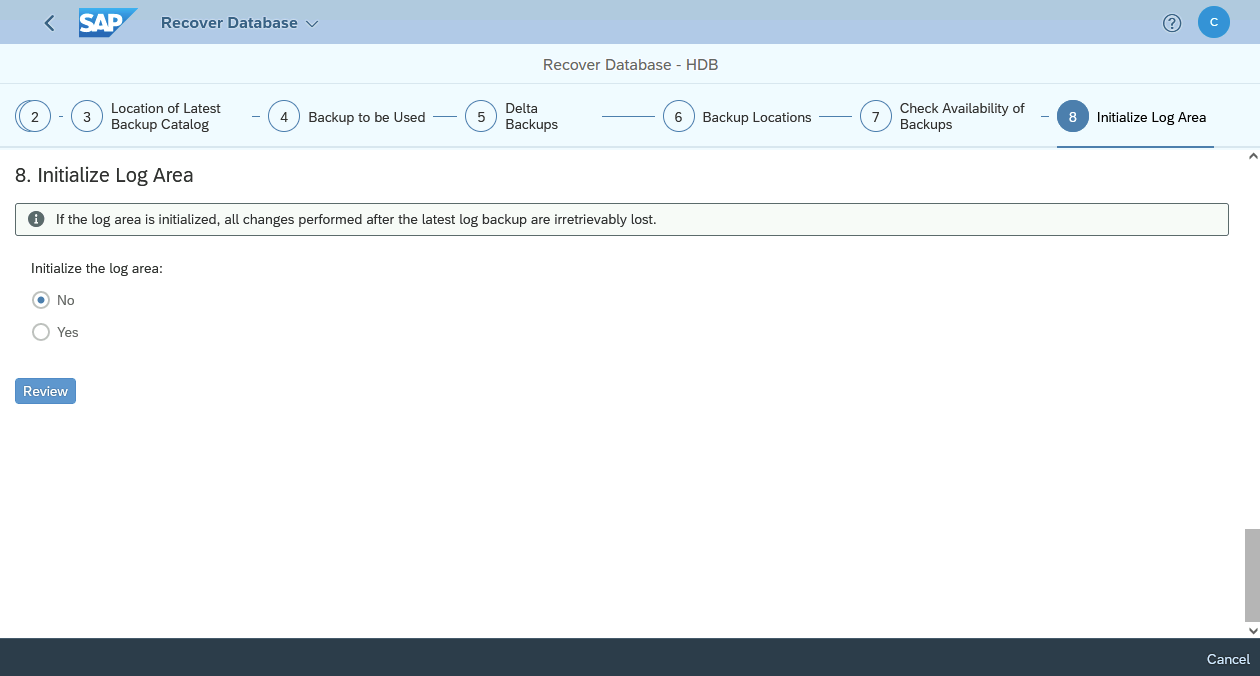Navigate back using the back arrow
The height and width of the screenshot is (676, 1260).
tap(49, 21)
